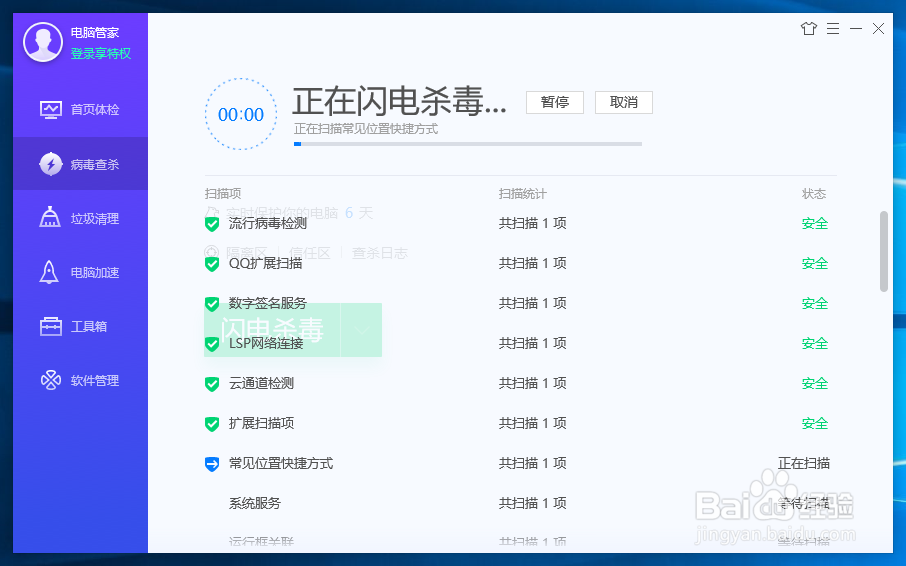Open login privileges link 登录享特权
Image resolution: width=906 pixels, height=566 pixels.
(x=101, y=54)
